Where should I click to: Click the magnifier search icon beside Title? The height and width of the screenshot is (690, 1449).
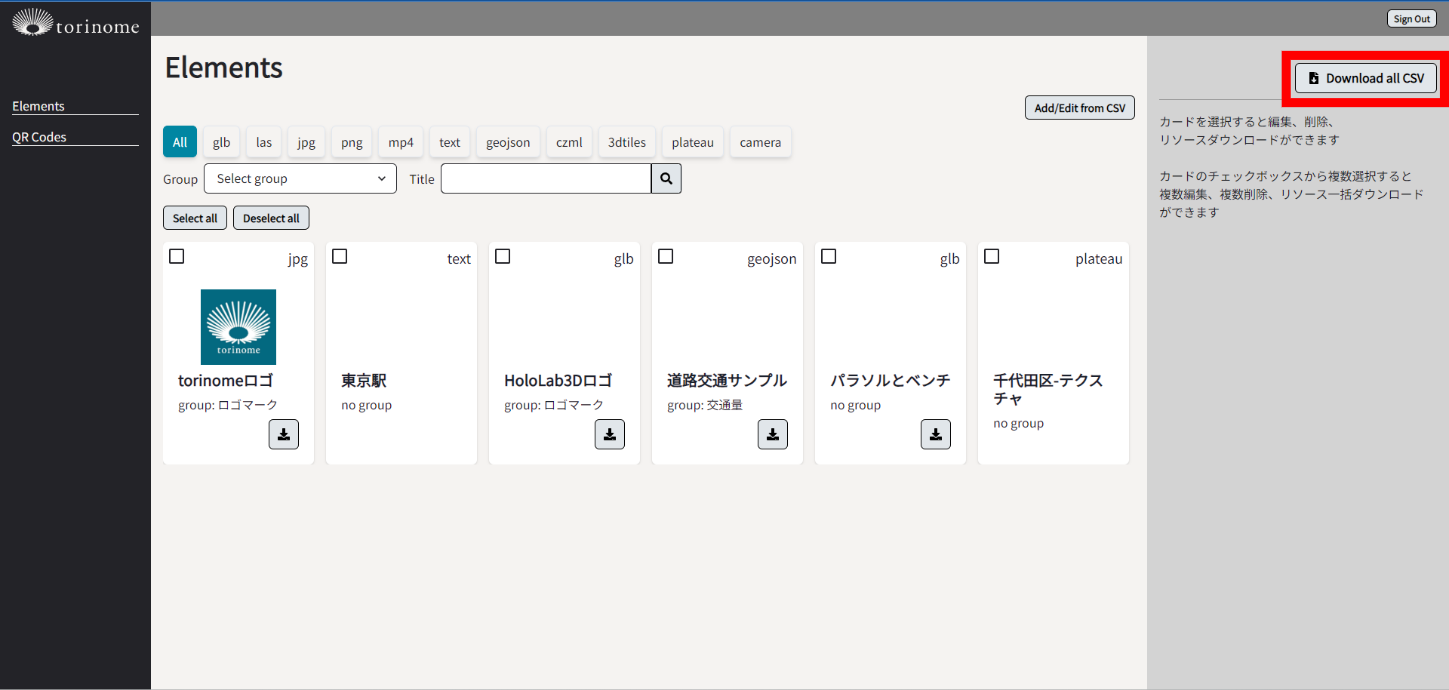click(666, 179)
